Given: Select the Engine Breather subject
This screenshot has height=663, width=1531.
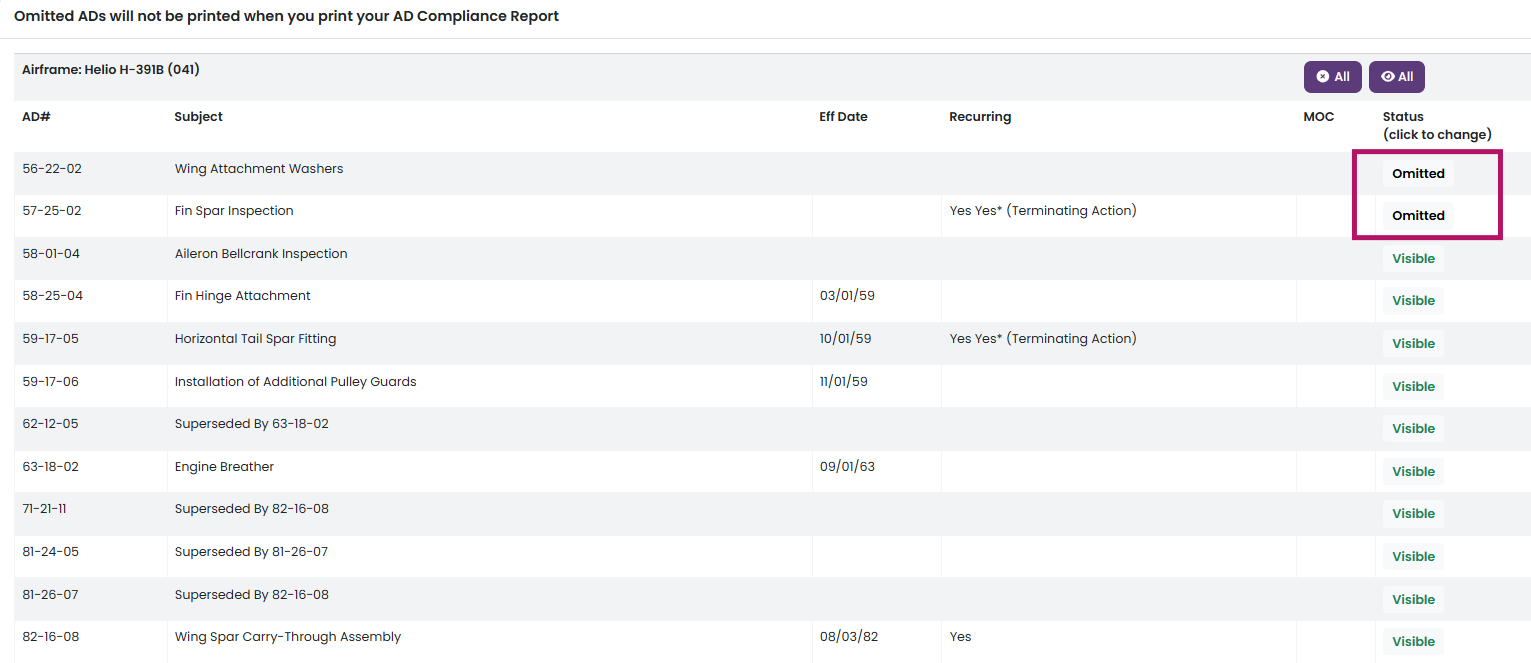Looking at the screenshot, I should [224, 467].
